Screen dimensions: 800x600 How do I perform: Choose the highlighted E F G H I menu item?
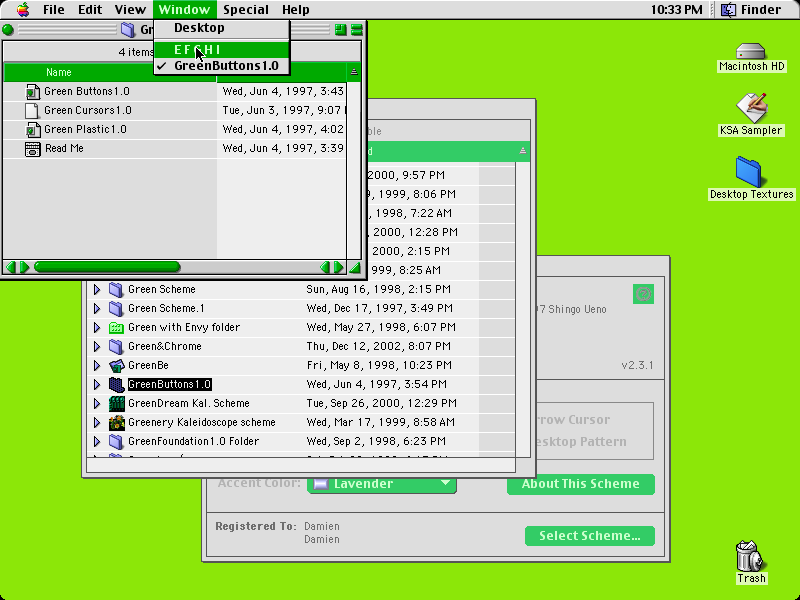pos(222,49)
